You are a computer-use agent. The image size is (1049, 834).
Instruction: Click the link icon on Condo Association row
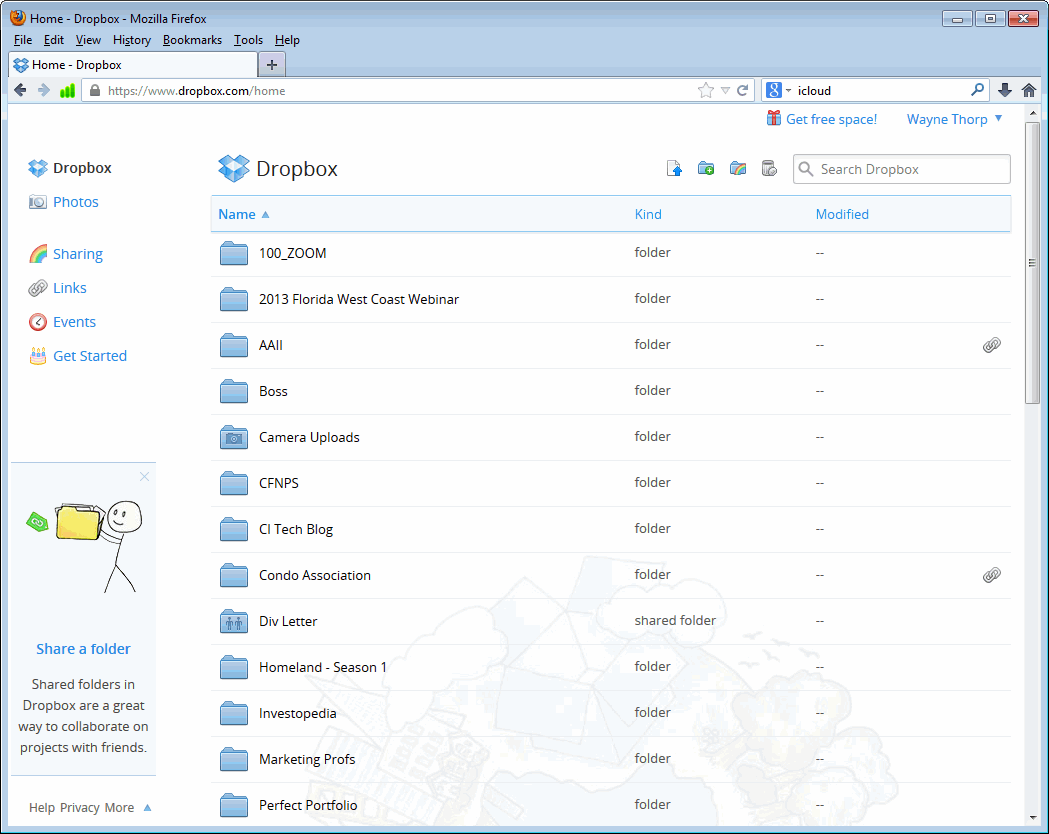pyautogui.click(x=991, y=575)
